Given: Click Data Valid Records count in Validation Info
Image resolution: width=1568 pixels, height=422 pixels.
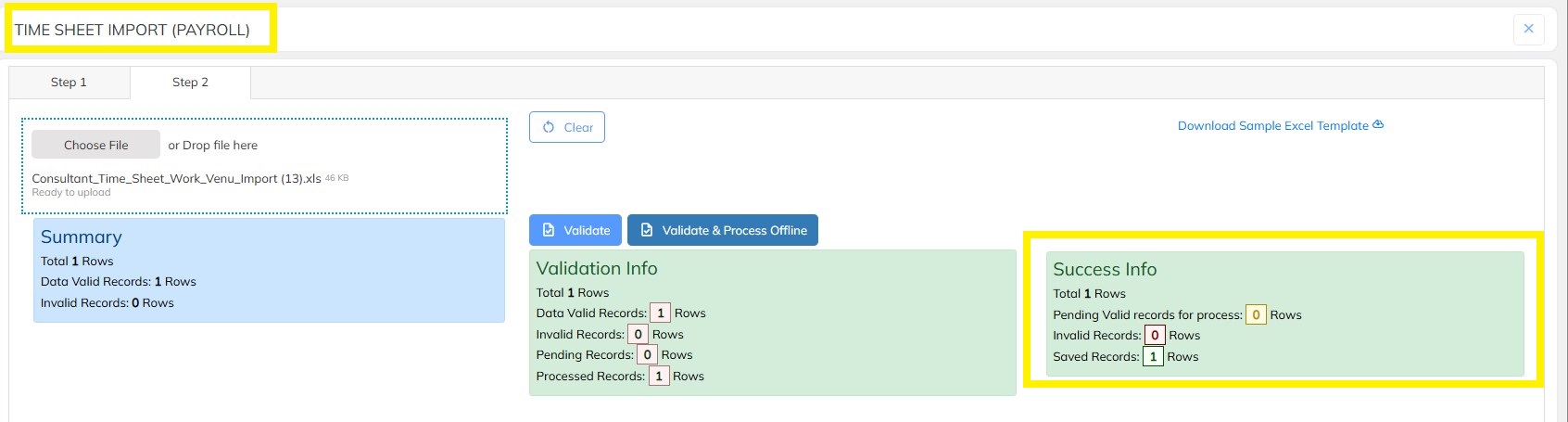Looking at the screenshot, I should [661, 313].
